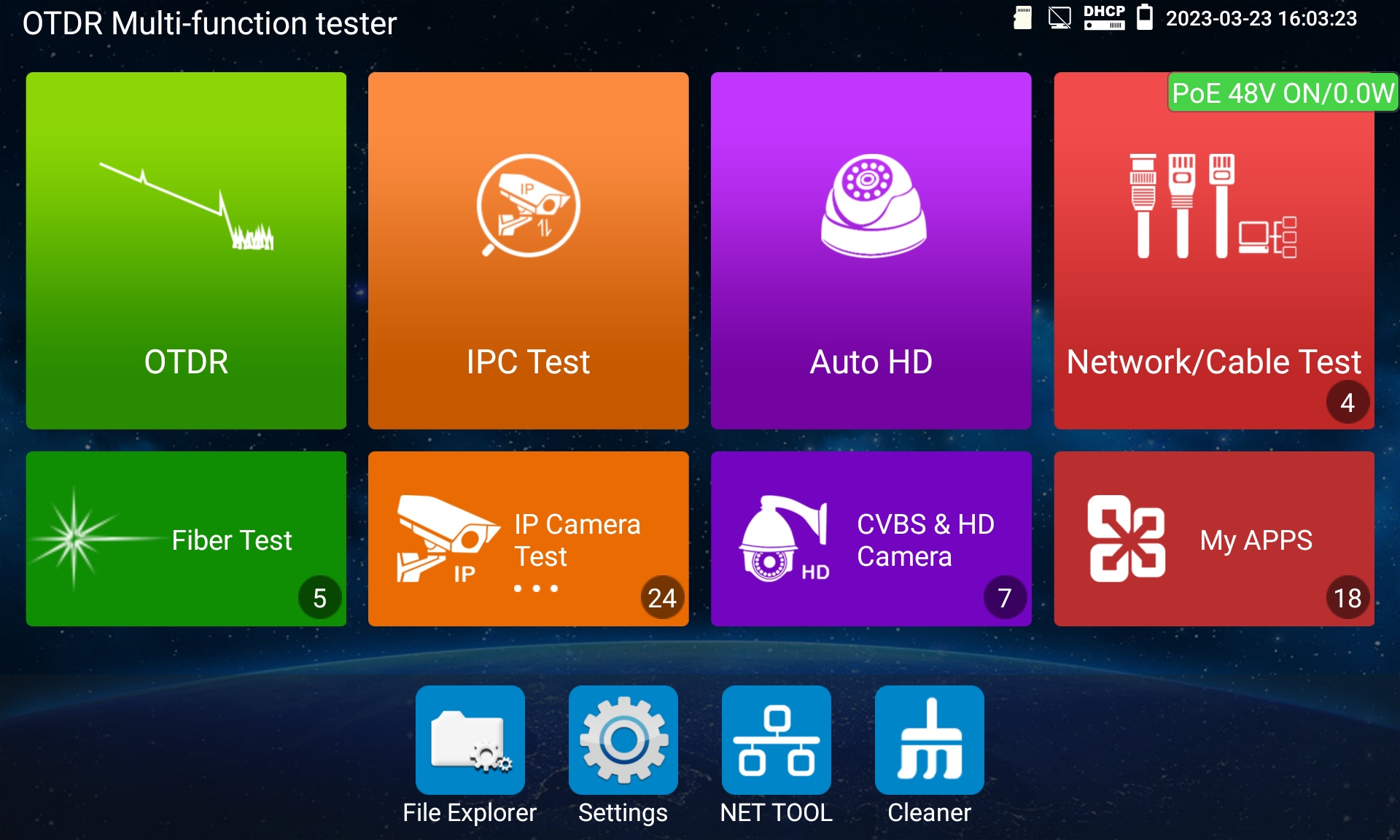The image size is (1400, 840).
Task: Open NET TOOL from the dock
Action: pyautogui.click(x=776, y=740)
